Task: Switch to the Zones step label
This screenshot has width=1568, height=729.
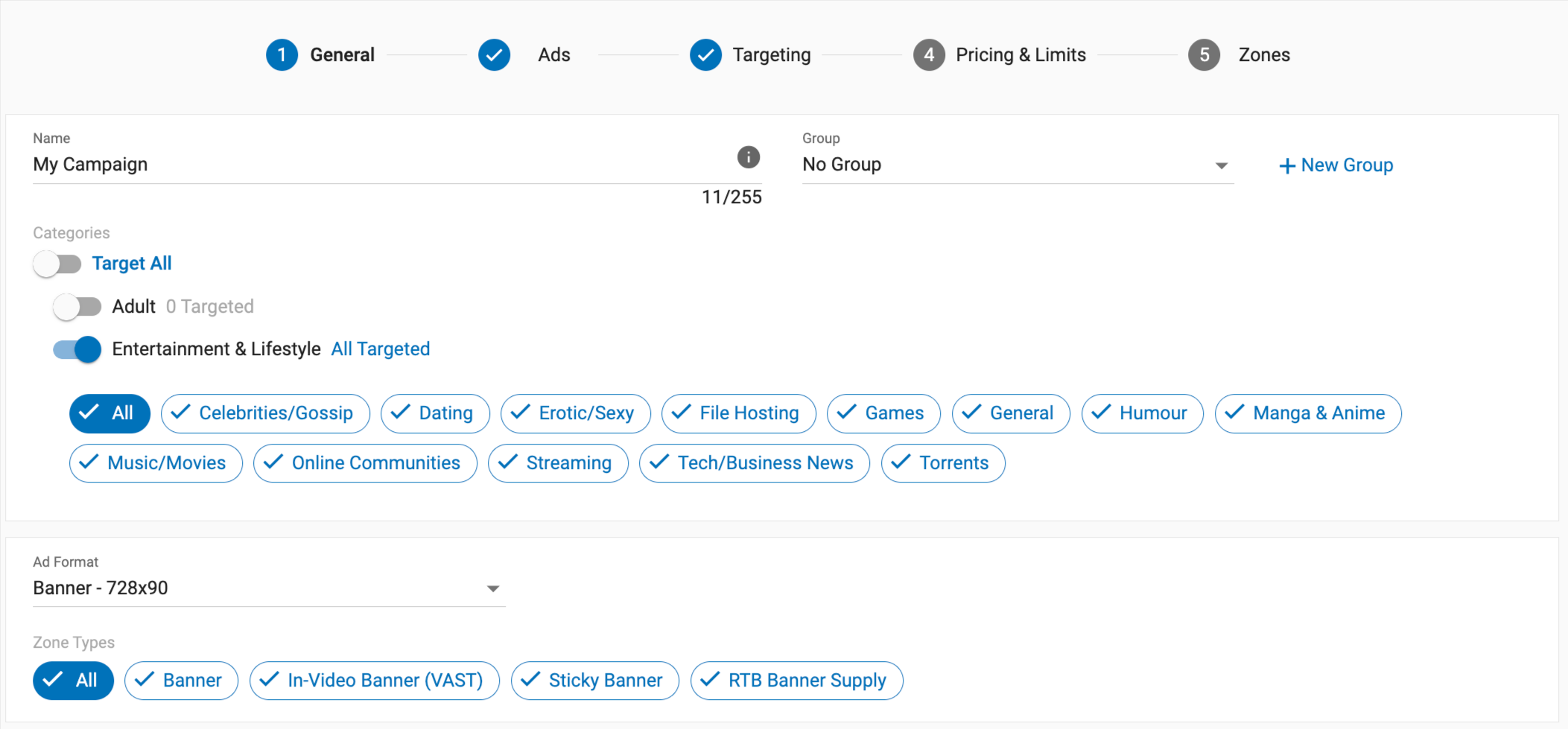Action: 1264,55
